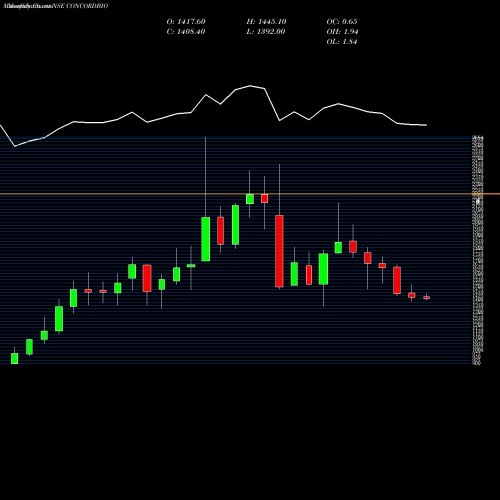500x500 pixels.
Task: Select the low price text L: 1392.00
Action: click(266, 32)
